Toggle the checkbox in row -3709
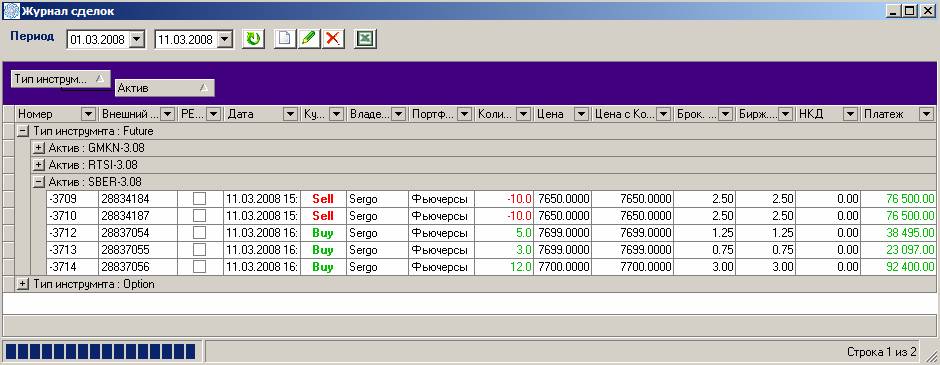The width and height of the screenshot is (940, 365). [x=200, y=198]
